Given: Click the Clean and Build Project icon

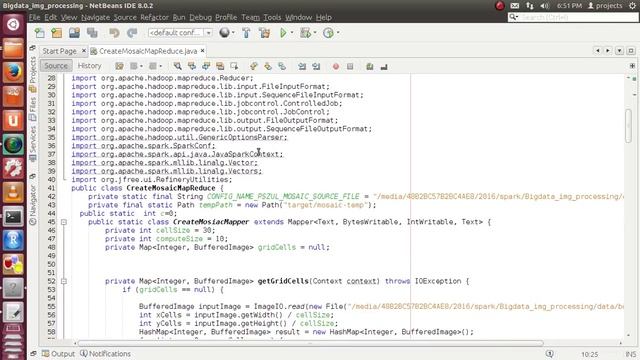Looking at the screenshot, I should [264, 33].
